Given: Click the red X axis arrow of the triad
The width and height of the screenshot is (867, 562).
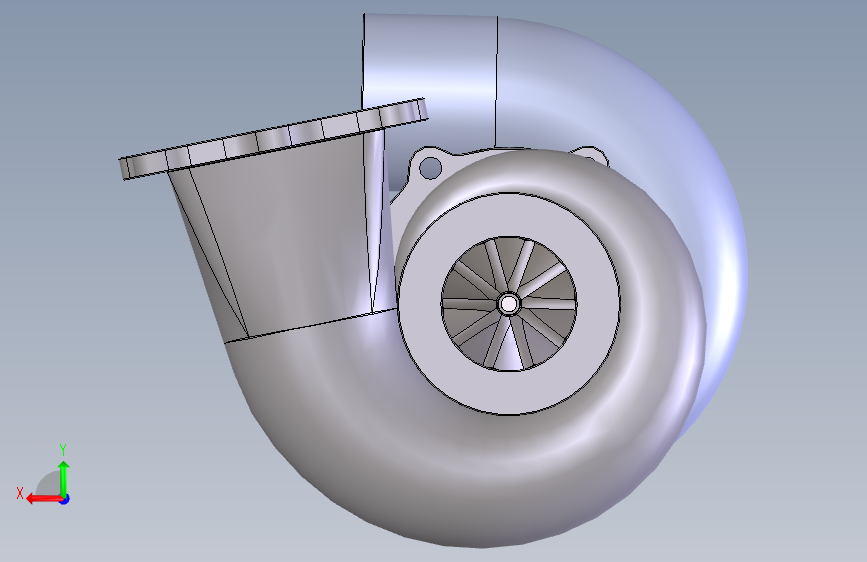Looking at the screenshot, I should (44, 499).
